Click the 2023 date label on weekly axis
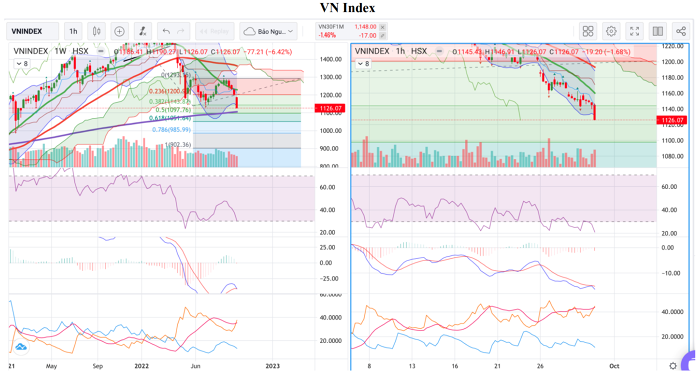This screenshot has height=377, width=700. pos(272,366)
